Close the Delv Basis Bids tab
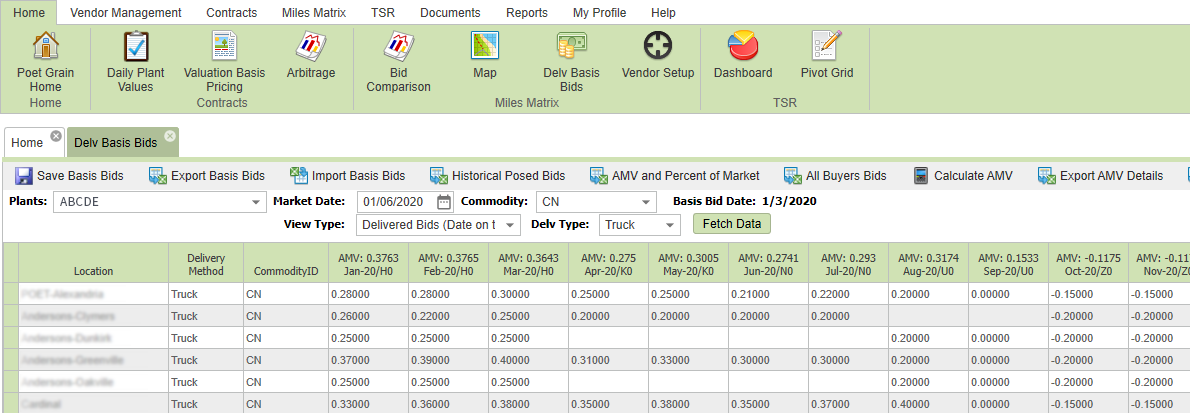The height and width of the screenshot is (413, 1190). point(170,136)
